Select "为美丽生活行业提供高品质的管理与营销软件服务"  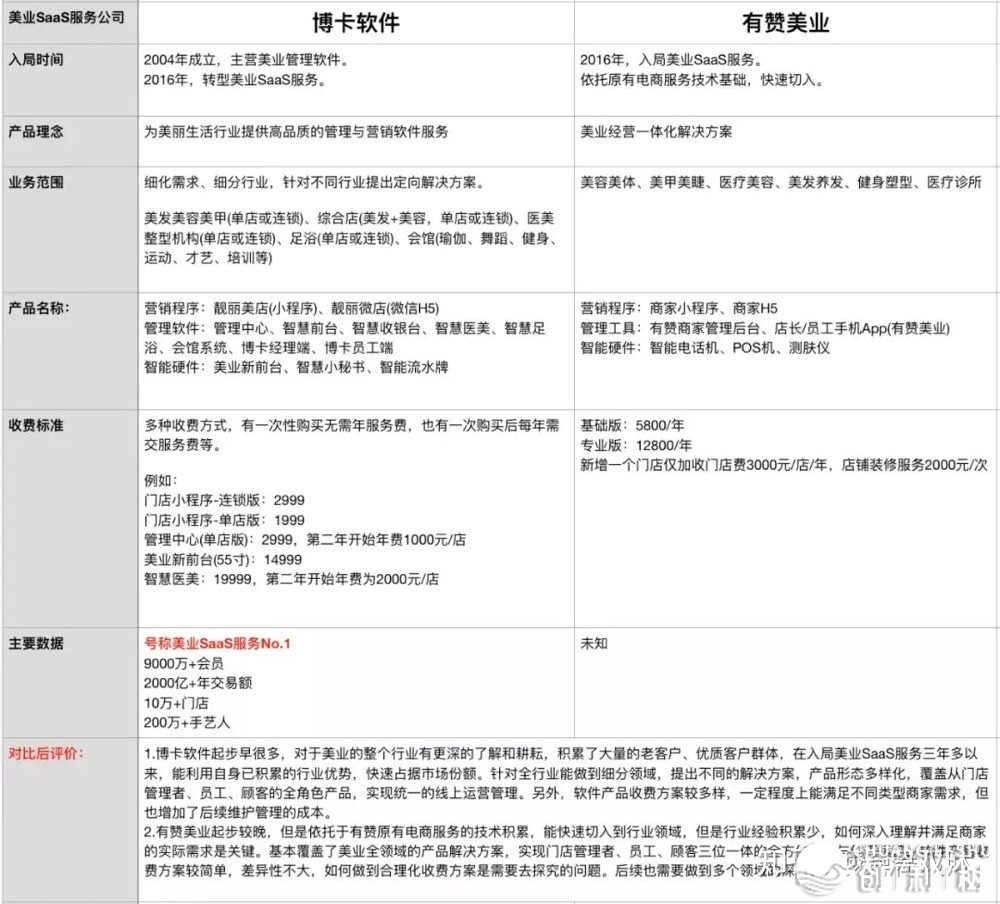point(296,132)
